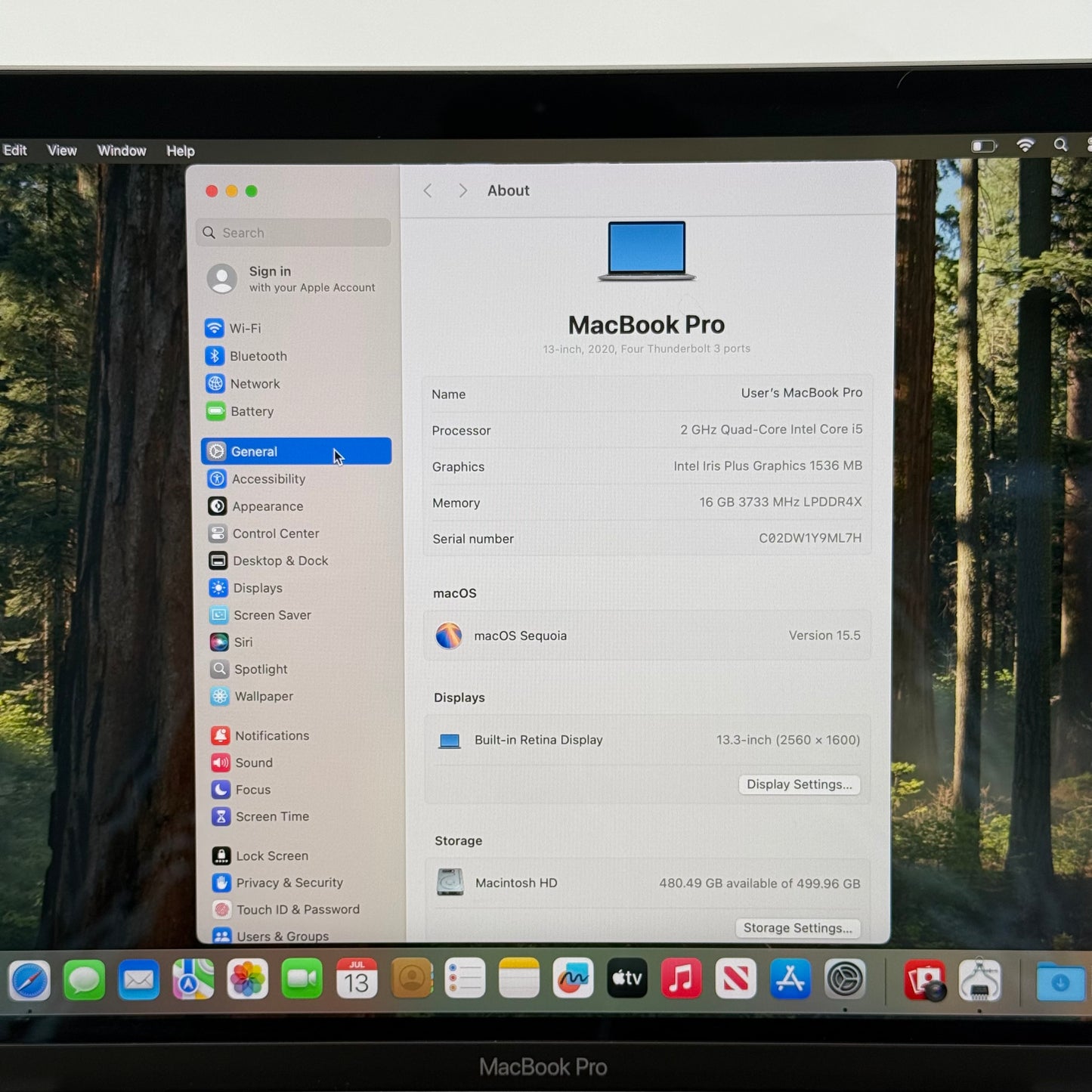Click serial number C02DW1Y9ML7H

pyautogui.click(x=810, y=538)
